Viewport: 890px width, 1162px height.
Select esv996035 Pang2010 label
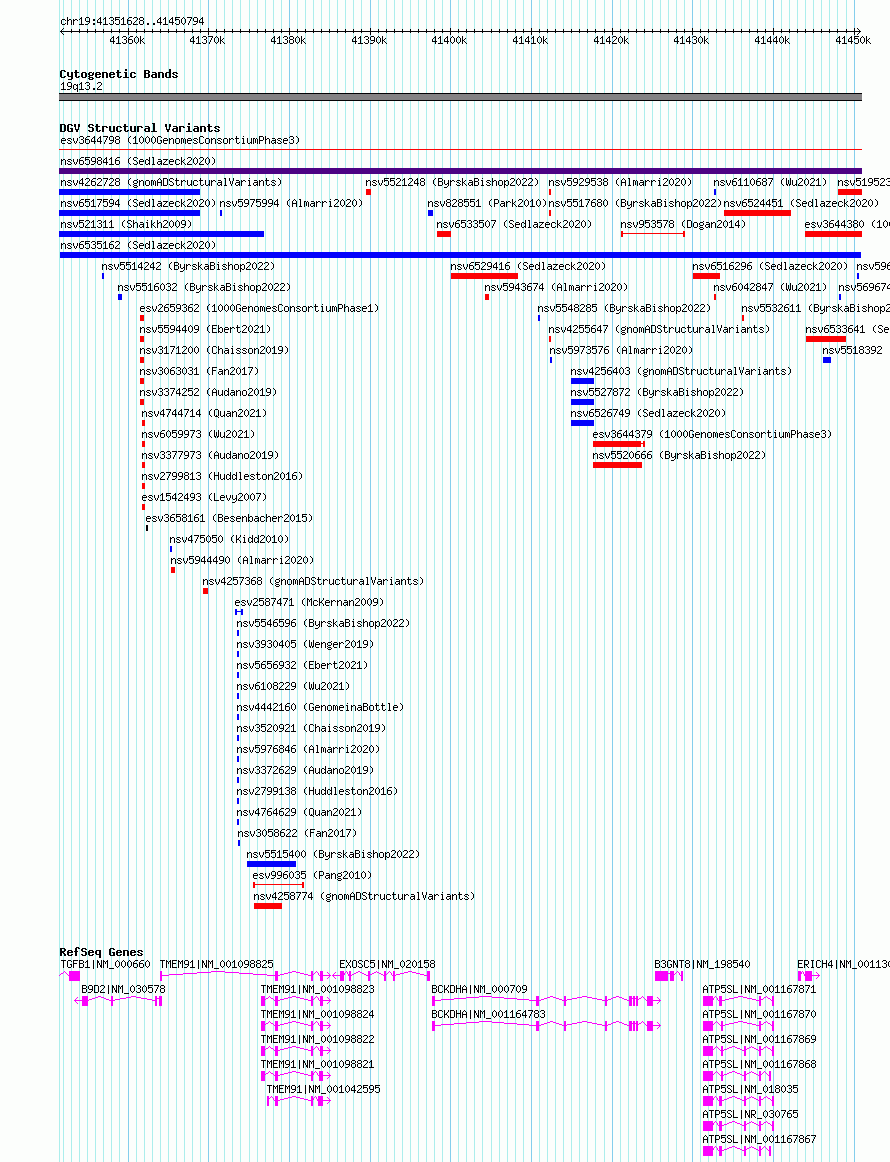coord(312,875)
